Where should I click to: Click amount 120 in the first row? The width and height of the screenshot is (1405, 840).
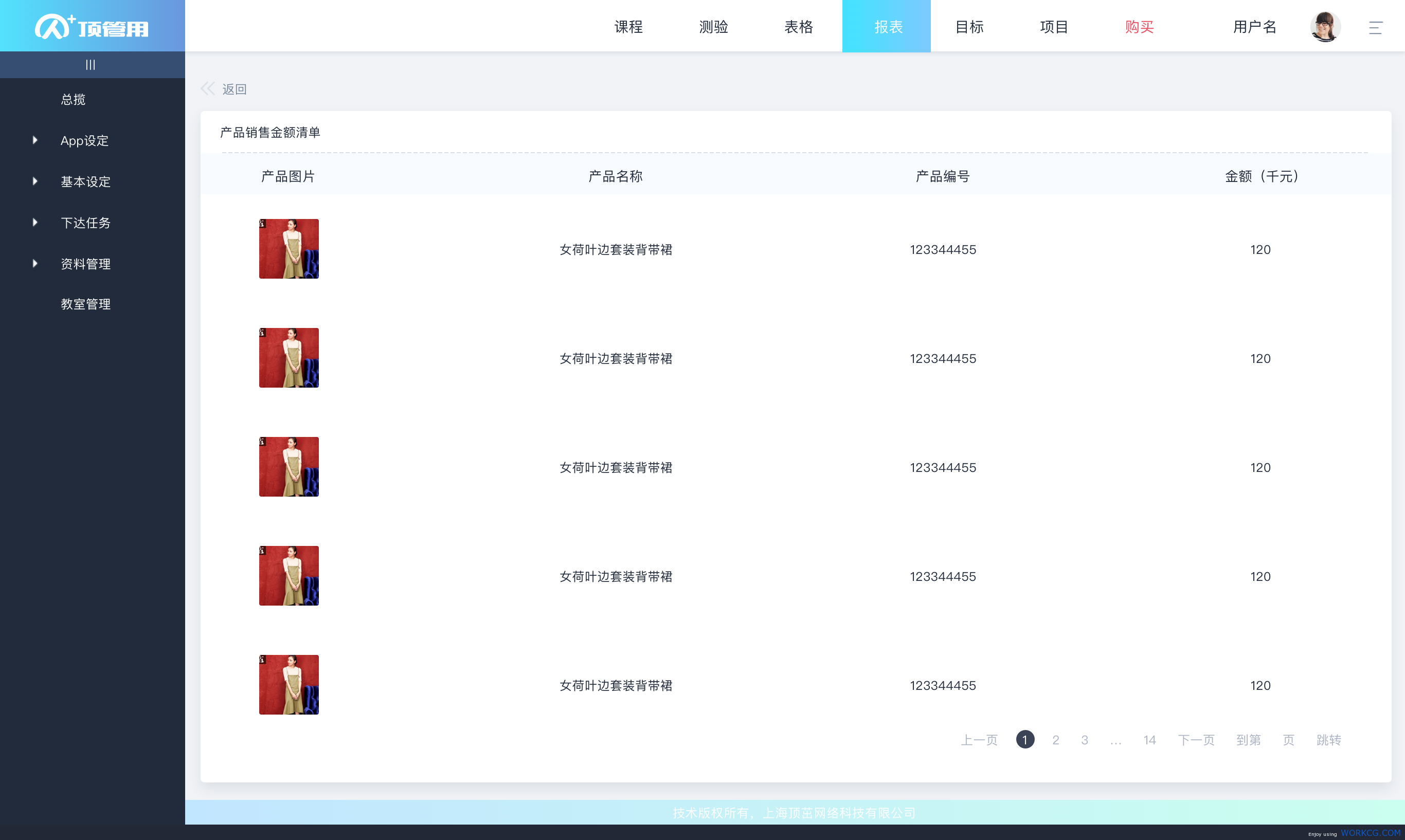click(1260, 249)
